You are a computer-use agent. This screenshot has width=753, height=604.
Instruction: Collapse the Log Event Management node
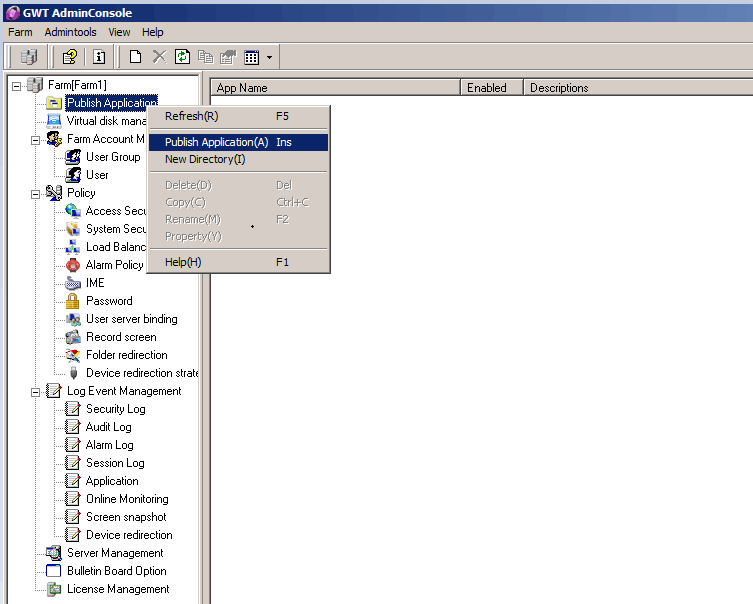point(36,391)
